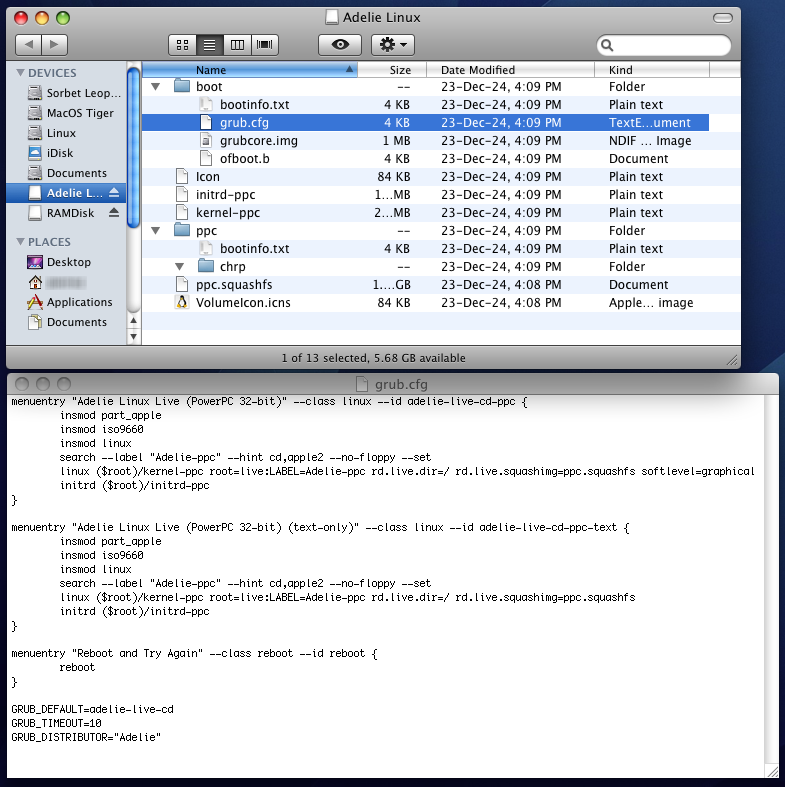Select chrp folder icon
This screenshot has width=785, height=787.
pos(206,267)
